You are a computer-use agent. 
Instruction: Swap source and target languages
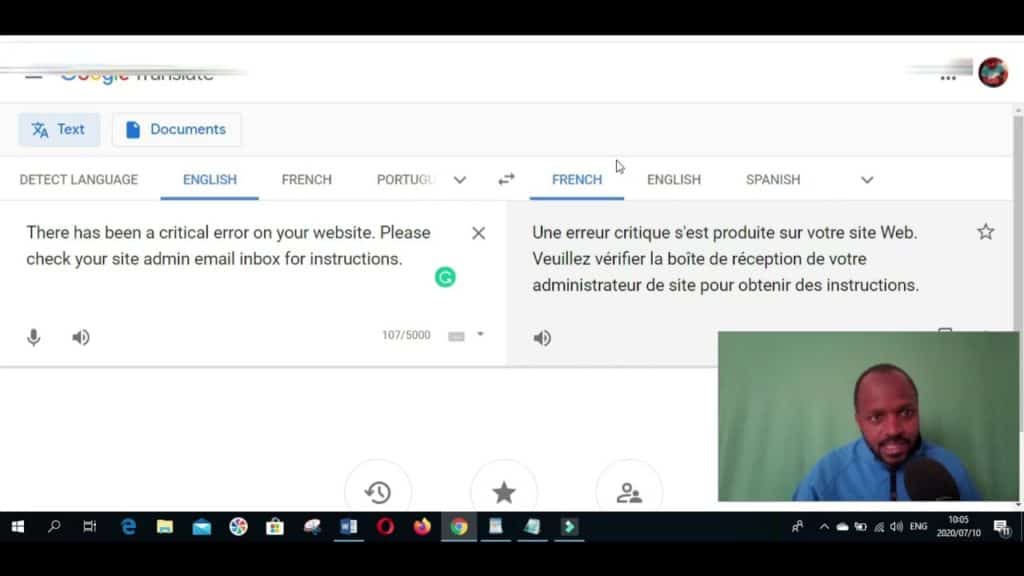[x=506, y=179]
